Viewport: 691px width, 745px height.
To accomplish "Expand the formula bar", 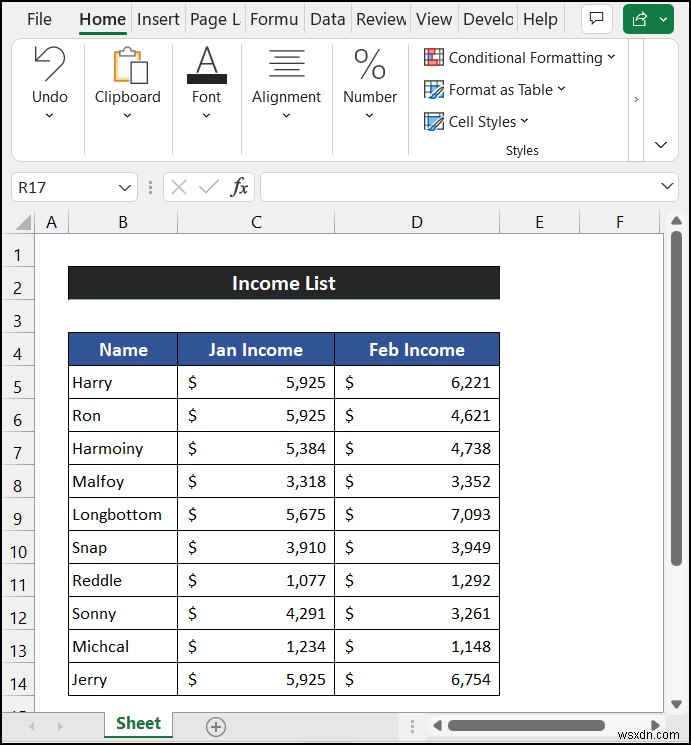I will 668,187.
